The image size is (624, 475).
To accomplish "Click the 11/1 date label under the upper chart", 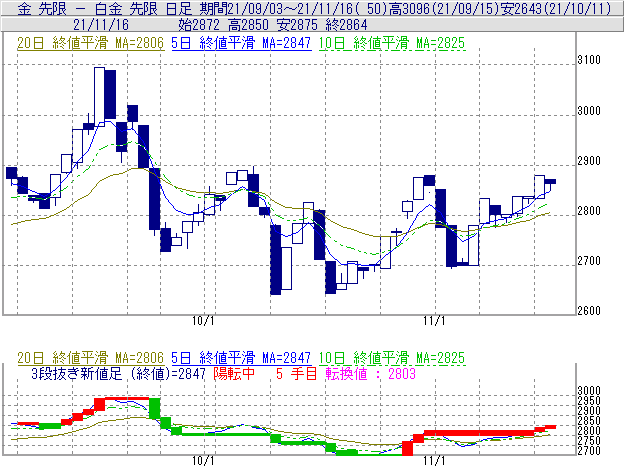I will [434, 321].
